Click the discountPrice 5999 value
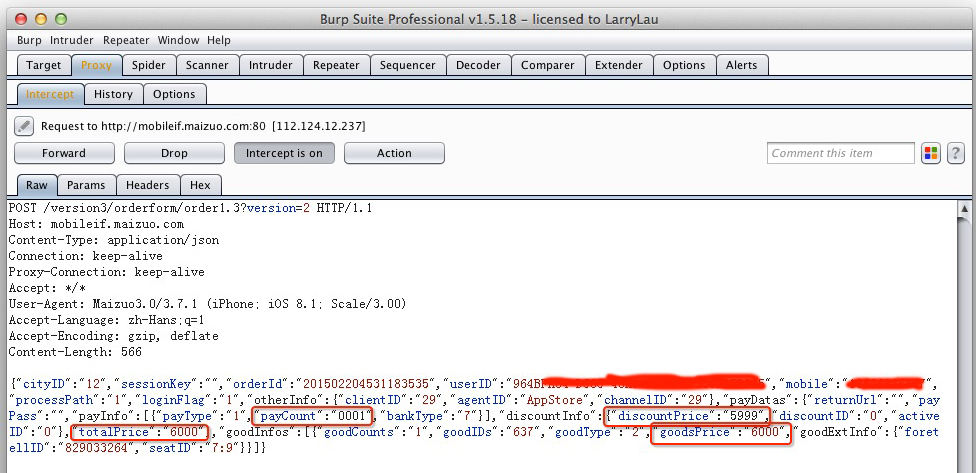Image resolution: width=976 pixels, height=473 pixels. tap(688, 415)
